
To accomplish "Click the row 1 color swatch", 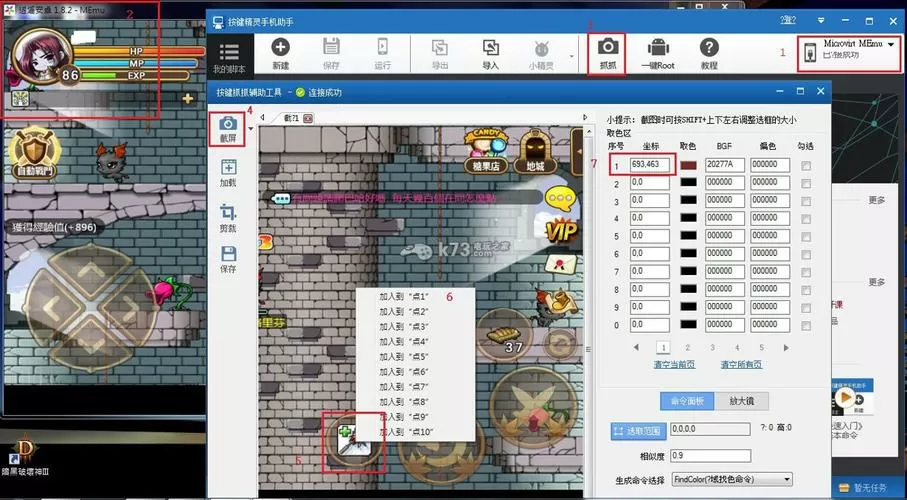I will pyautogui.click(x=688, y=166).
